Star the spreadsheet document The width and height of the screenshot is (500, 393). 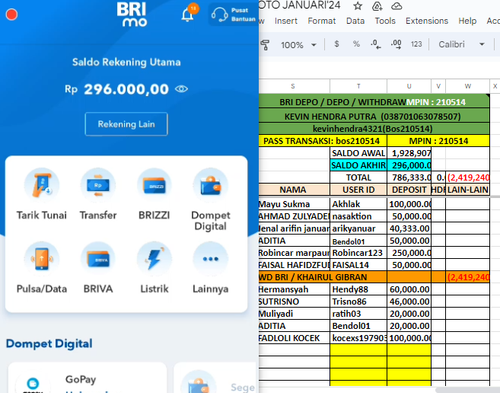click(358, 6)
